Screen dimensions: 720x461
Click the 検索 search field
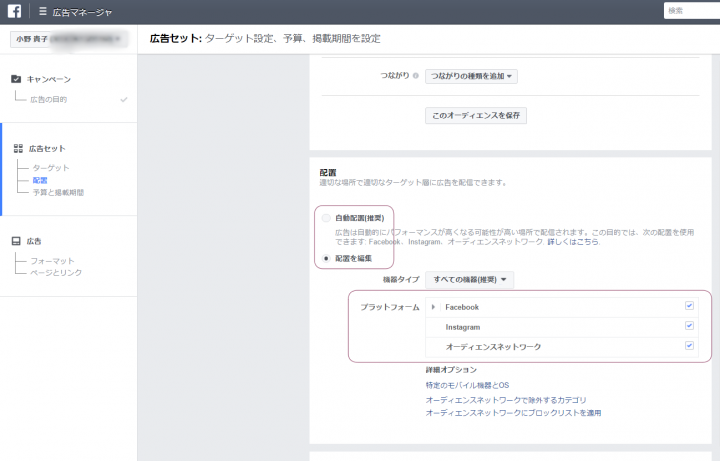(x=692, y=11)
